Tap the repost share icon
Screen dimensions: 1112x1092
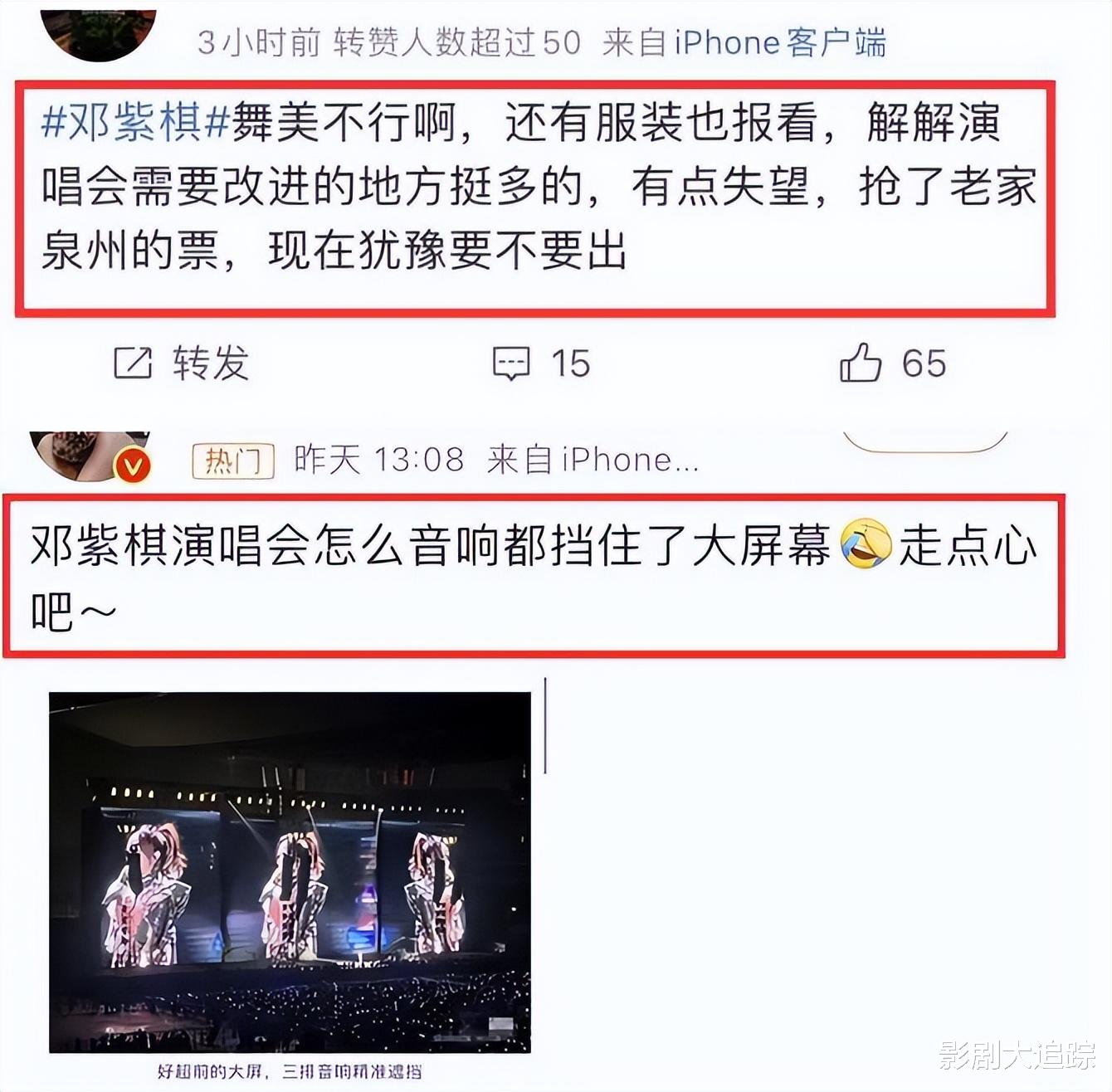133,363
